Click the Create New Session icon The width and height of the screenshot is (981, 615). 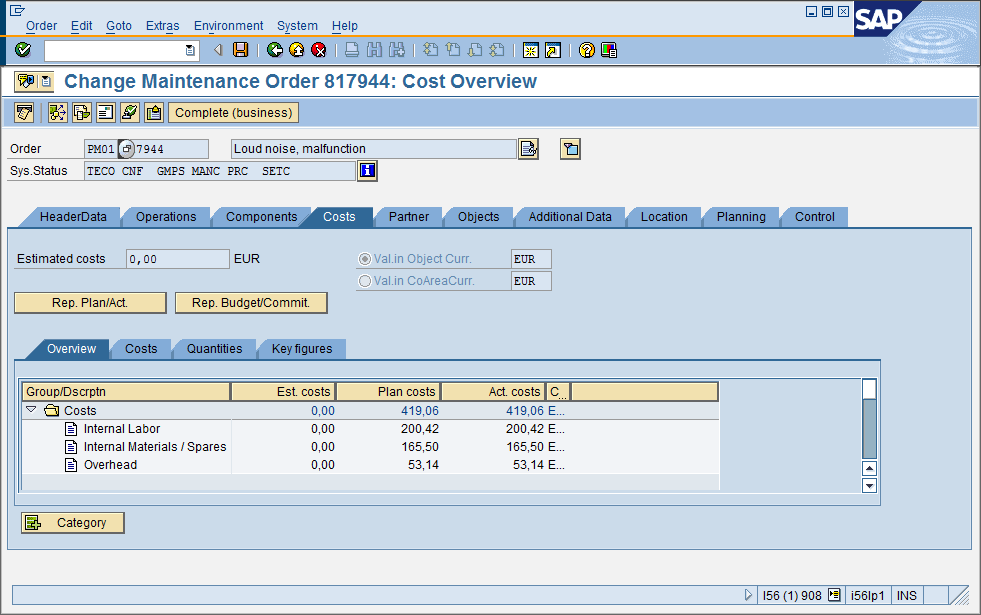coord(531,50)
